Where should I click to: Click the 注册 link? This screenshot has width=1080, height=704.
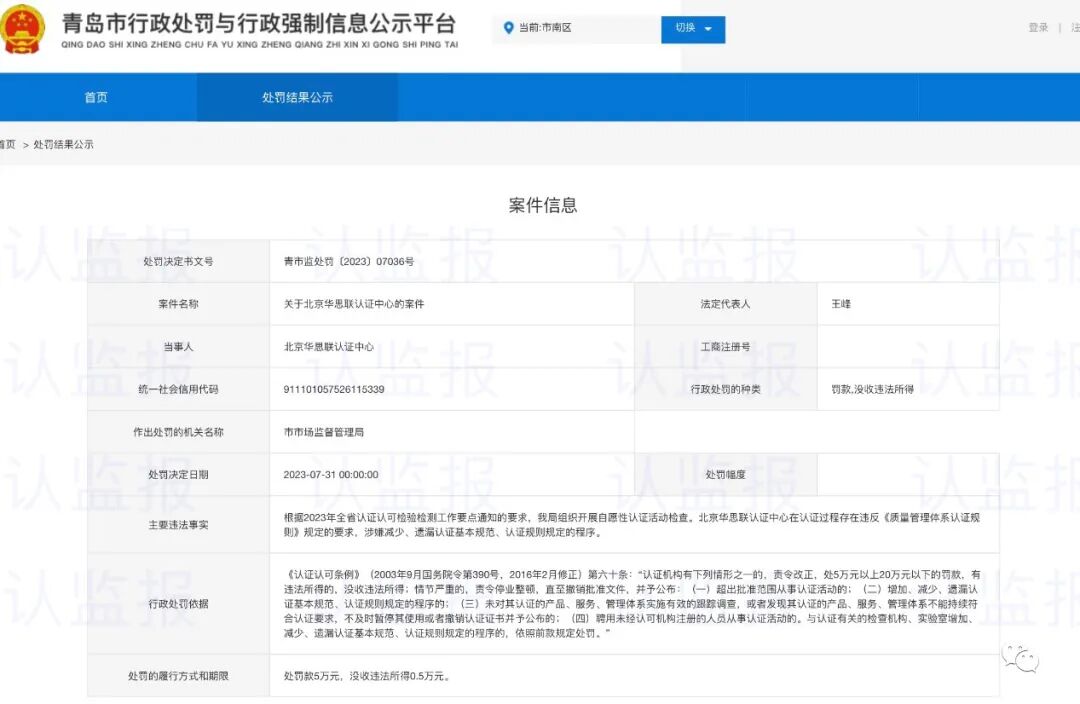[x=1073, y=27]
